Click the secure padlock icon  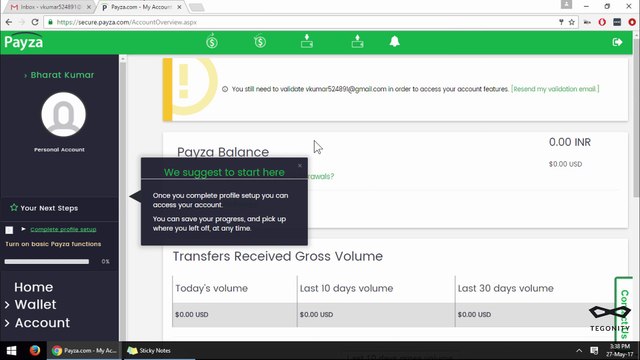(x=50, y=22)
